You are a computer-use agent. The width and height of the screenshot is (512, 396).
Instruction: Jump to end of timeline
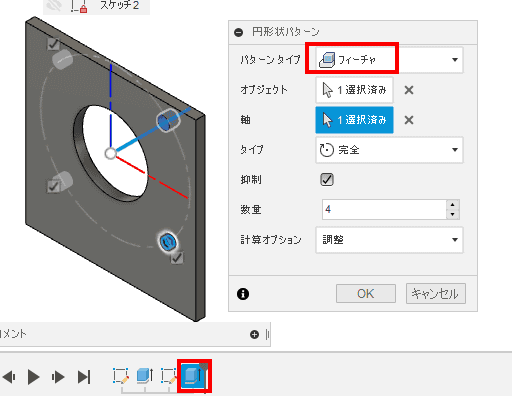tap(84, 377)
